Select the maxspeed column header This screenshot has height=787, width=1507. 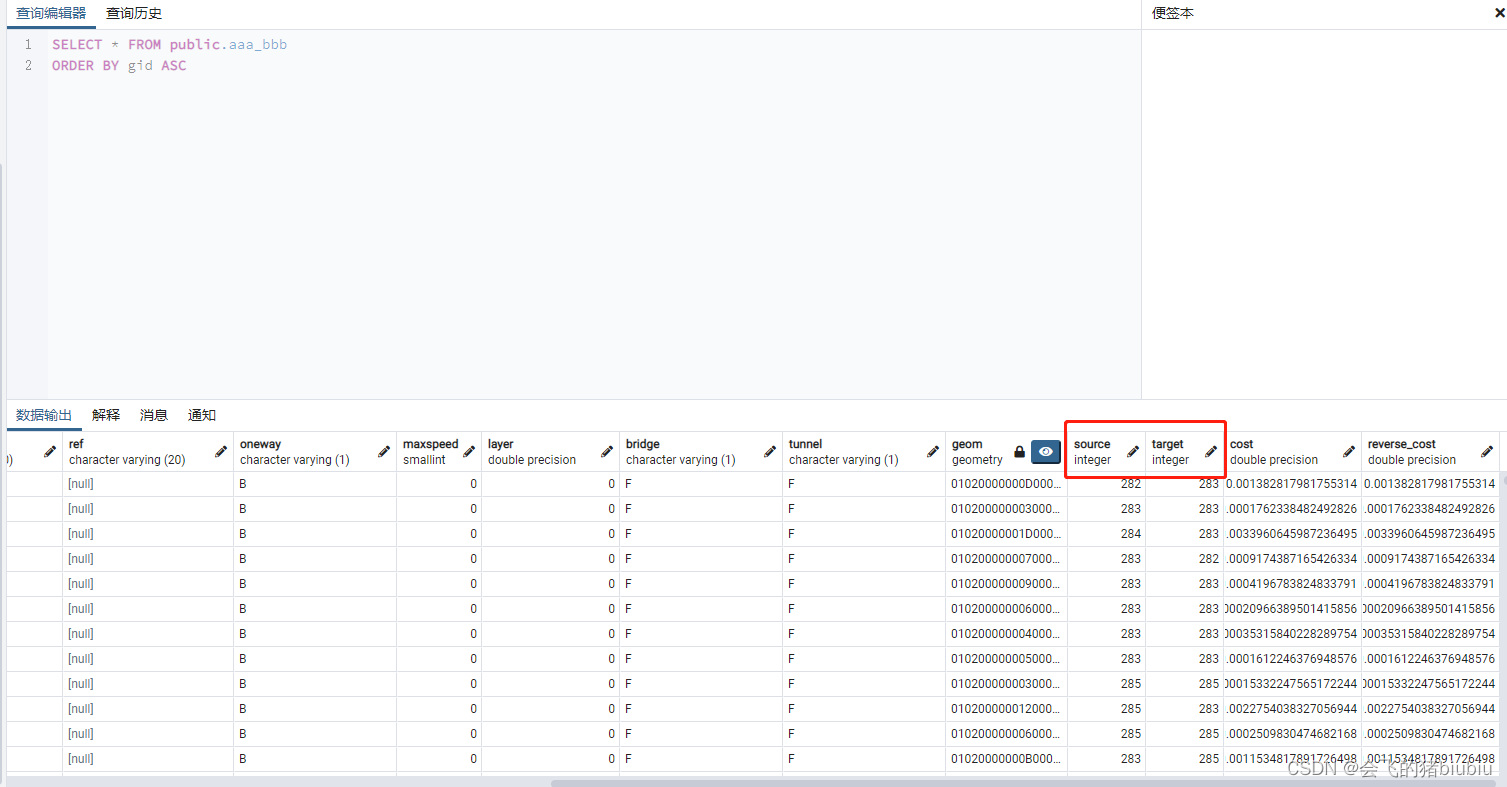pos(439,452)
